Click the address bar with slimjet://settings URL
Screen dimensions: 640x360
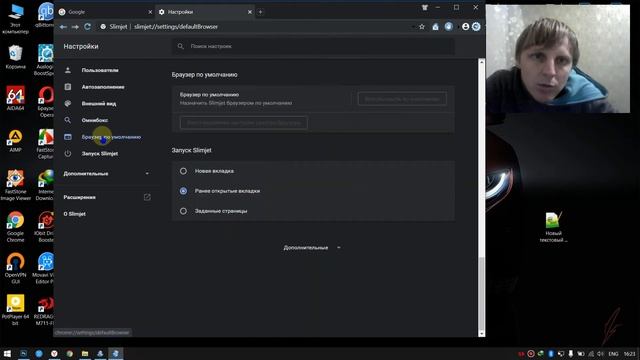point(253,27)
